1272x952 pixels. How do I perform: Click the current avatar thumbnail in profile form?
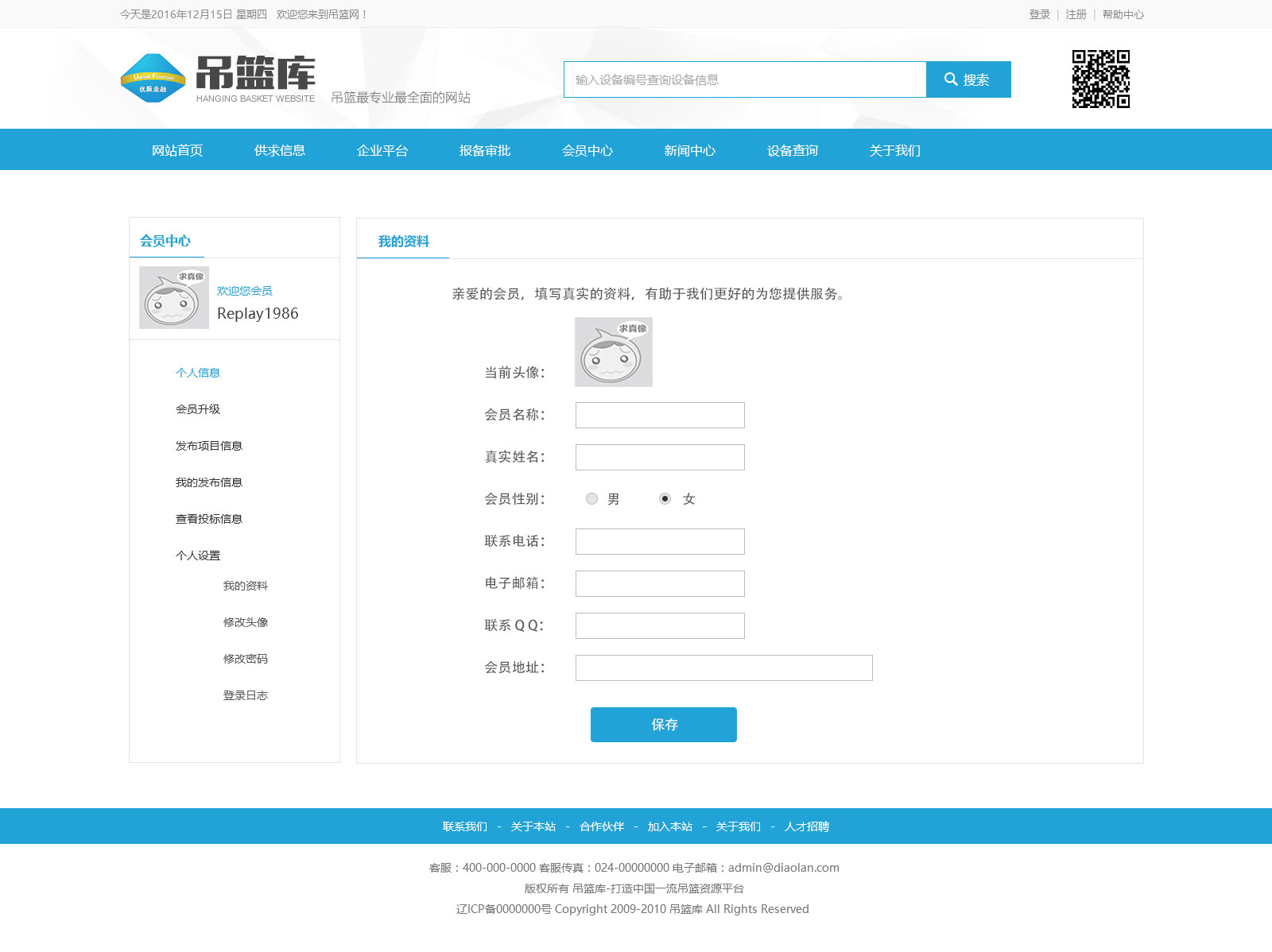[x=613, y=352]
